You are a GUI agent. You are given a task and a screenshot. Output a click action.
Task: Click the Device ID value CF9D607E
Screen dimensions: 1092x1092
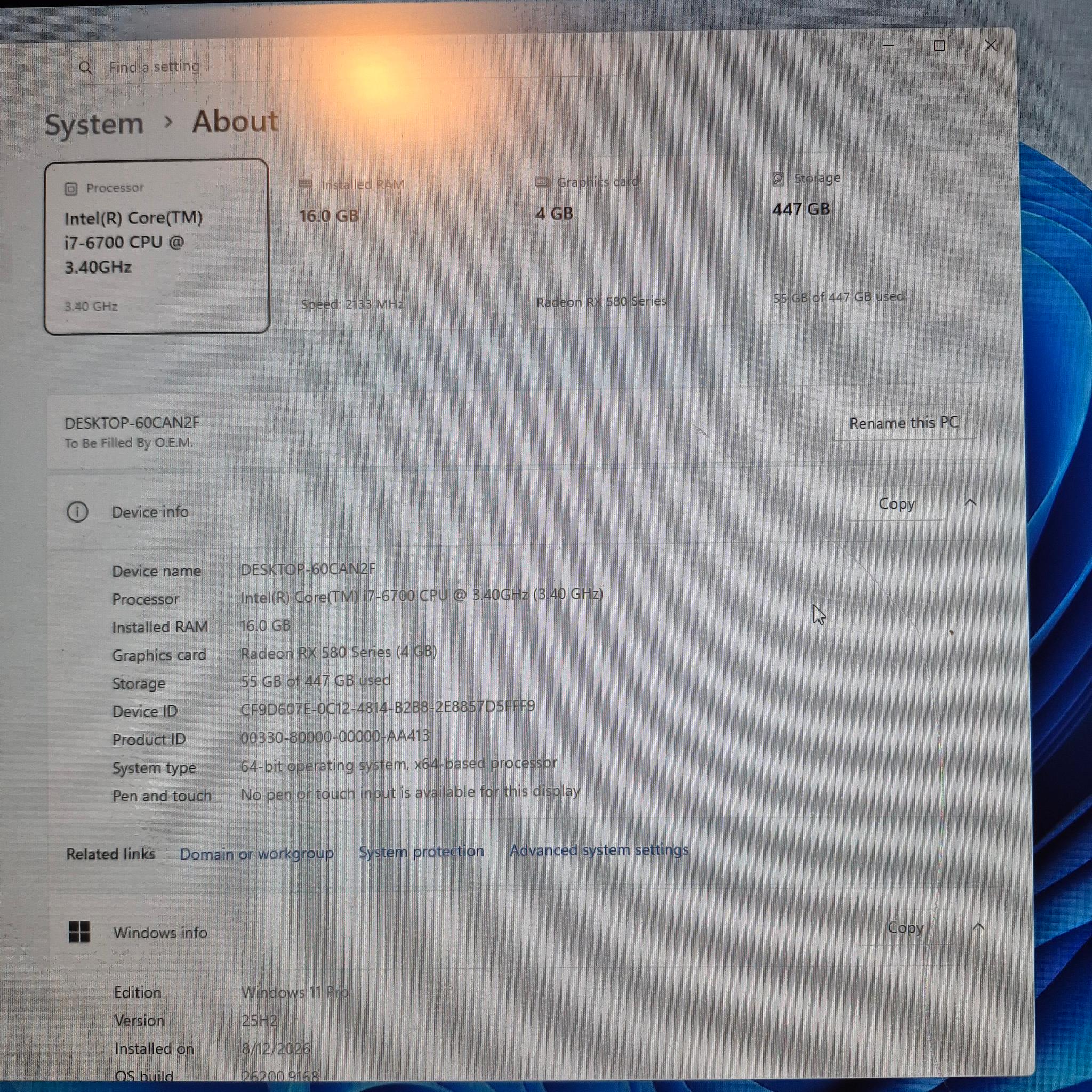click(x=388, y=708)
